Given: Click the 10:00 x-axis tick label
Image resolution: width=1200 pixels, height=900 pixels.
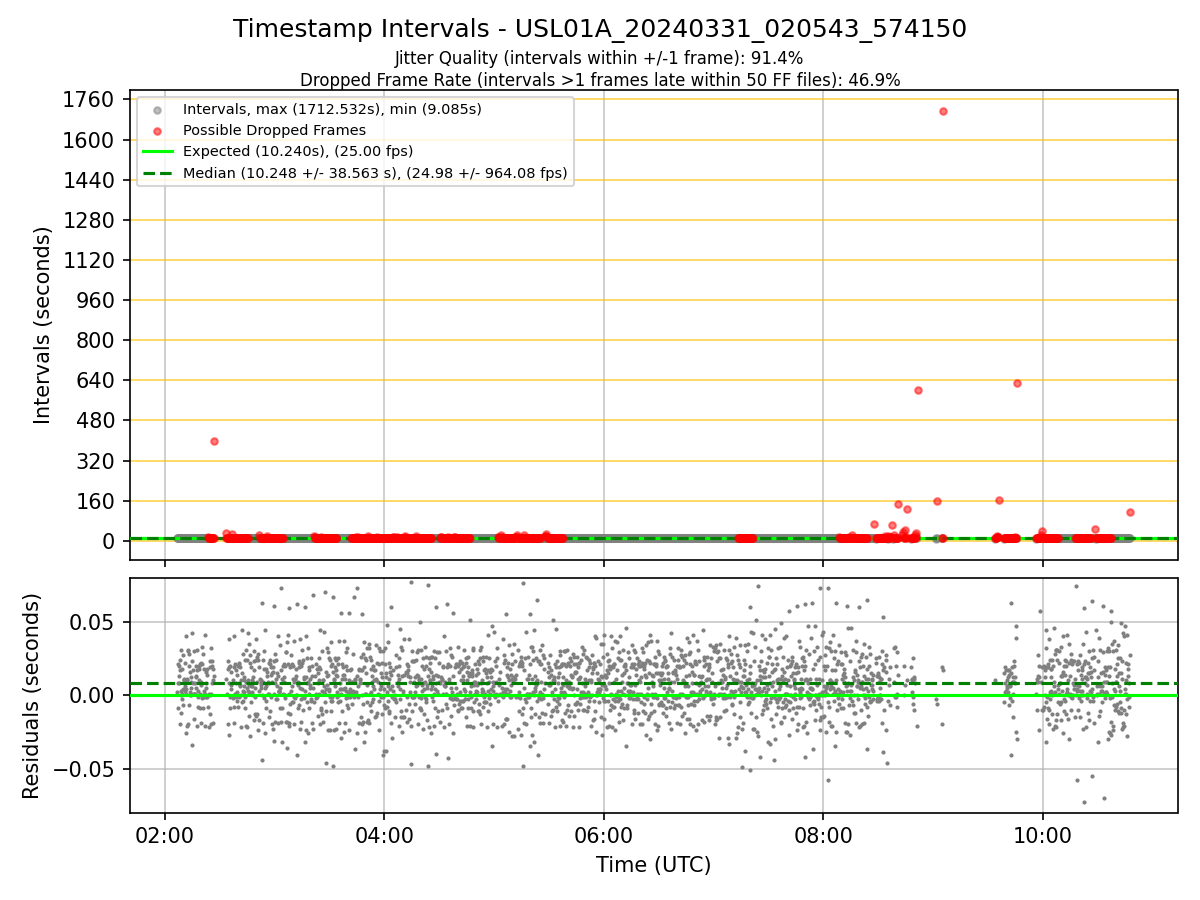Looking at the screenshot, I should (1043, 835).
